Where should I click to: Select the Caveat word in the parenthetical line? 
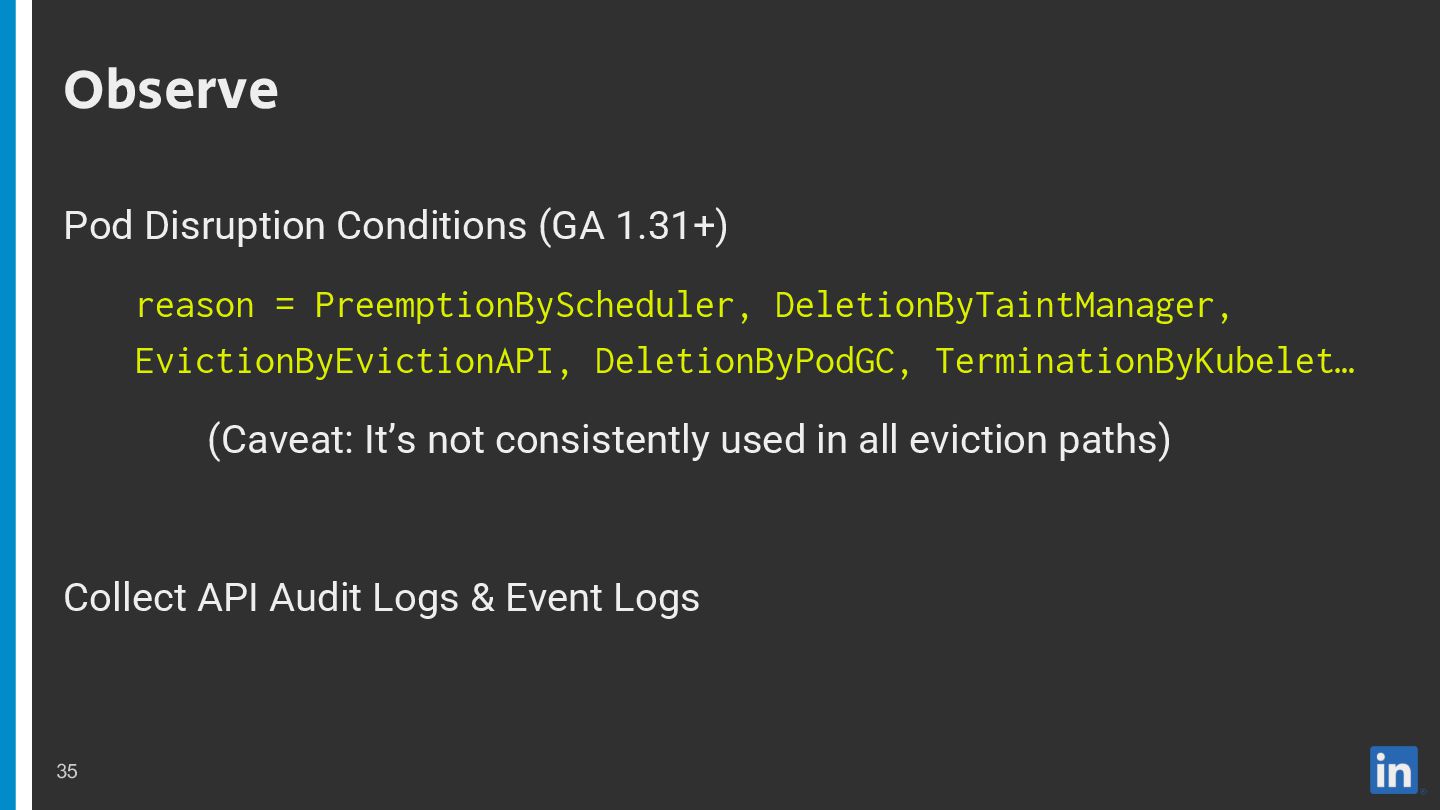coord(279,440)
